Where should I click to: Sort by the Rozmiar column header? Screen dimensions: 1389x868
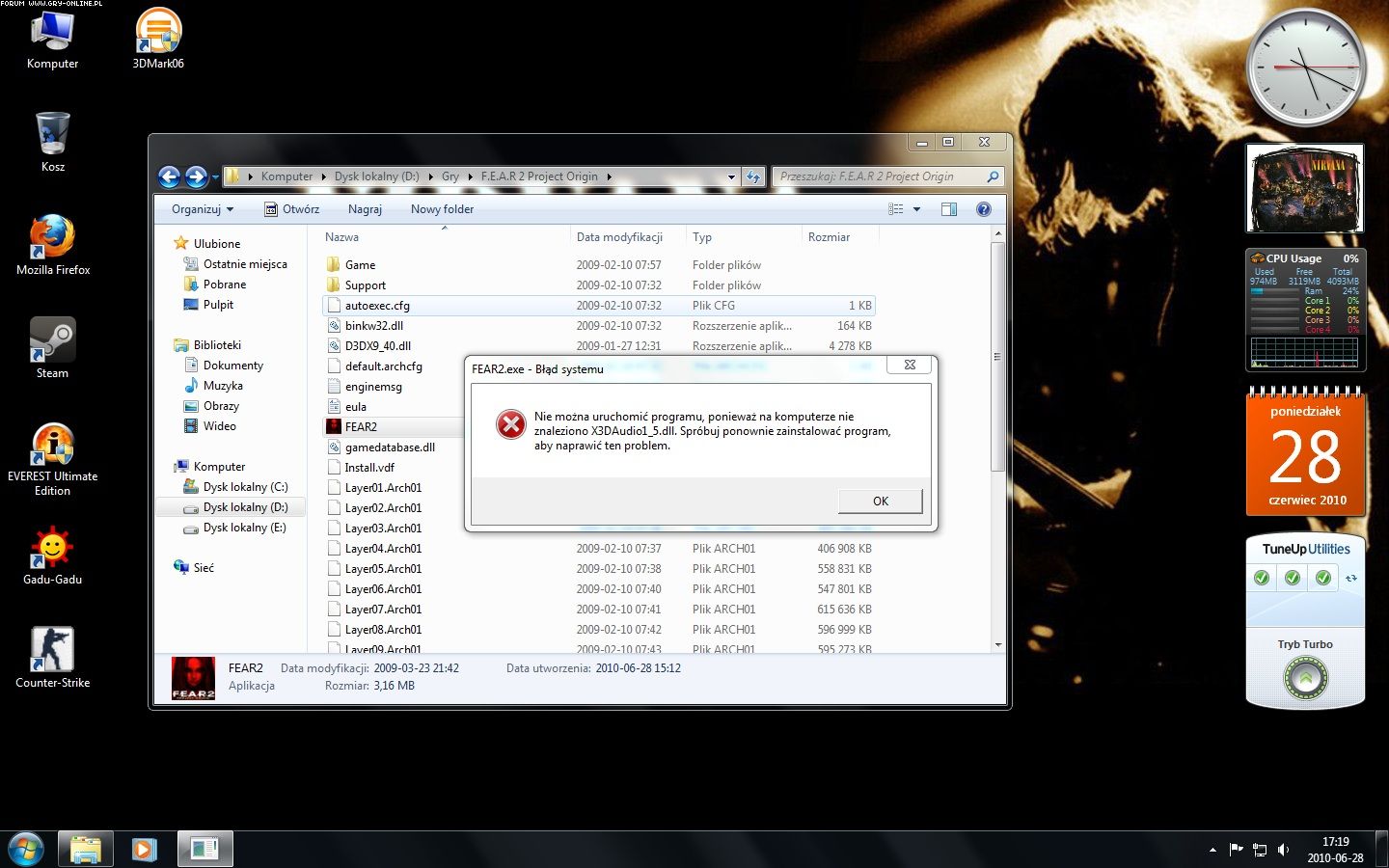pos(838,237)
